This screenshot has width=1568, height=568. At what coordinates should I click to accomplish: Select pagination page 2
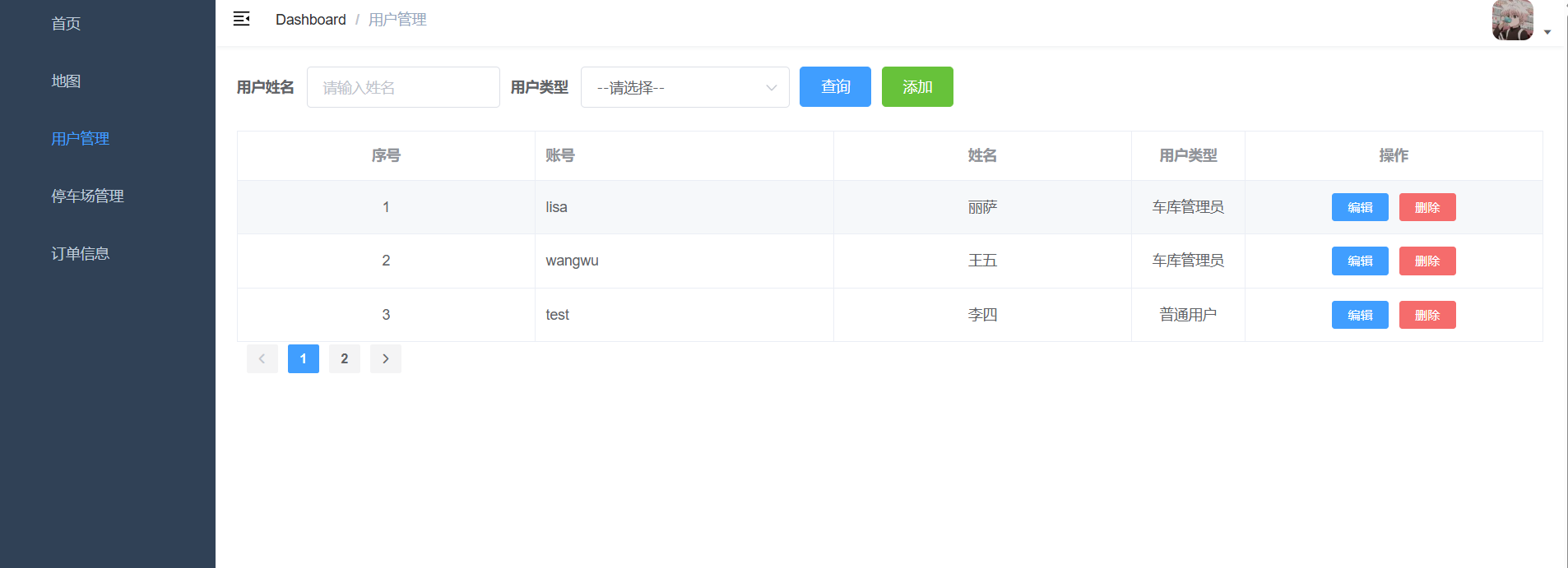tap(345, 358)
